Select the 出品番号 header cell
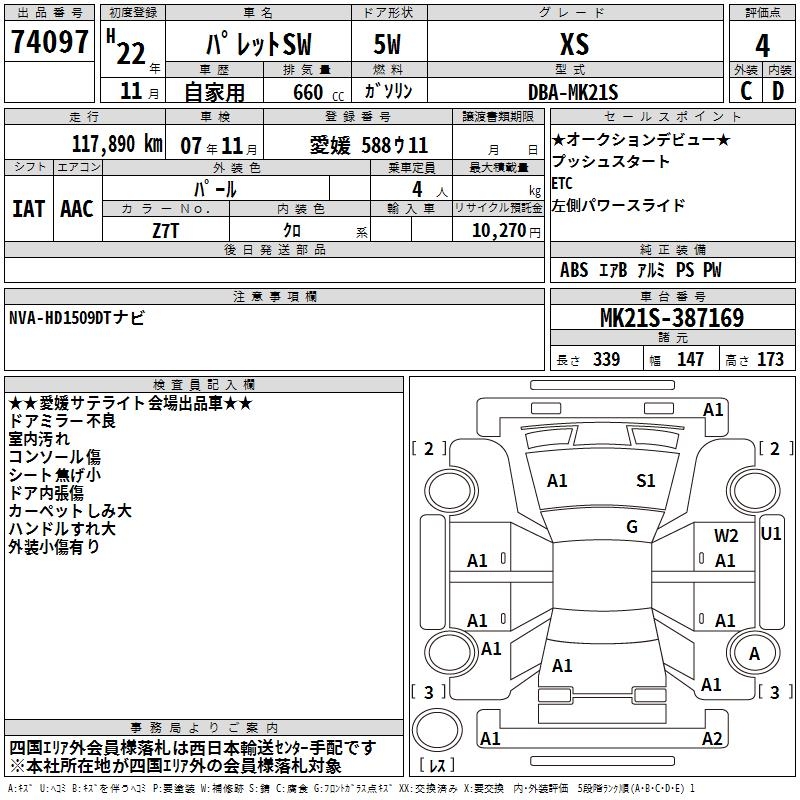Image resolution: width=800 pixels, height=800 pixels. pos(49,13)
